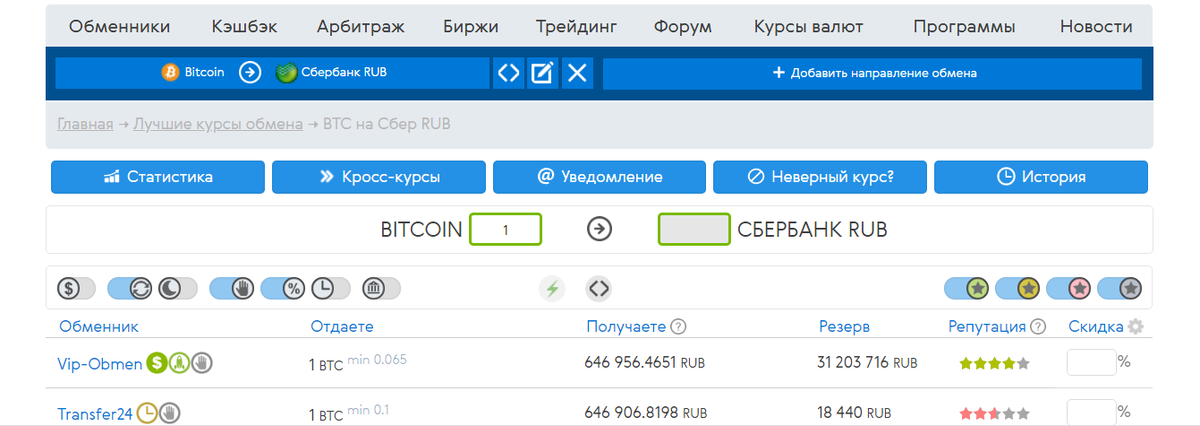
Task: Open the Биржи menu item
Action: click(x=470, y=26)
